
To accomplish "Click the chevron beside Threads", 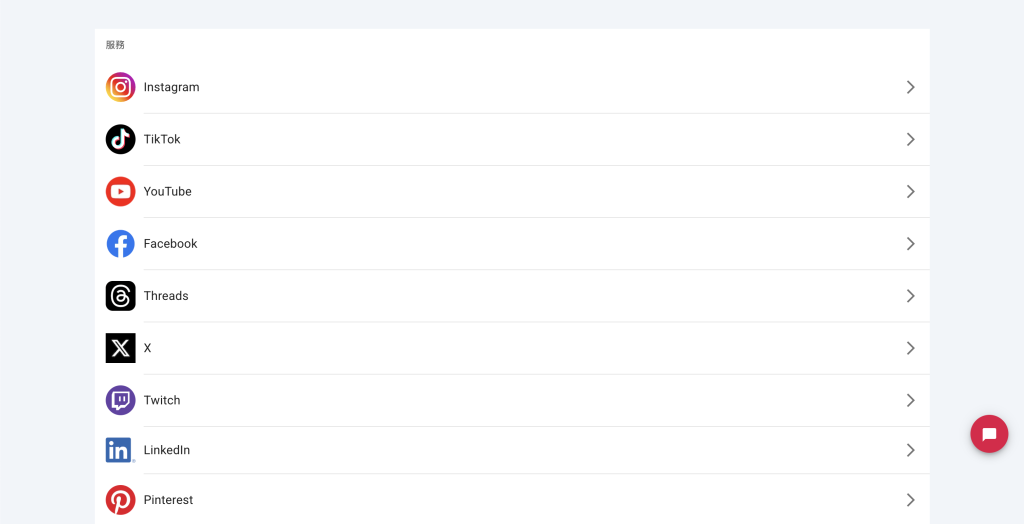I will pos(910,296).
